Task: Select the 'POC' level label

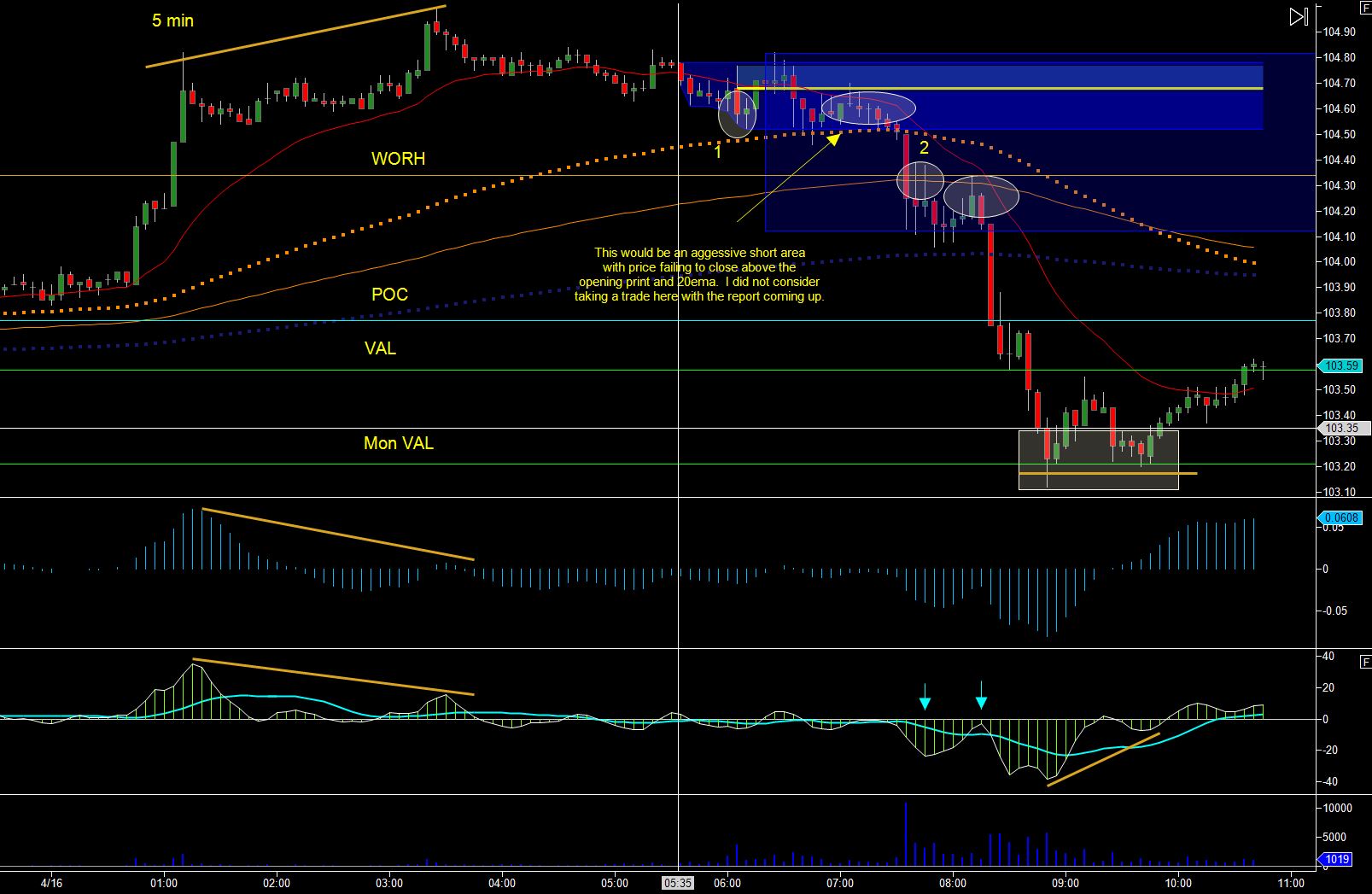Action: pos(389,295)
